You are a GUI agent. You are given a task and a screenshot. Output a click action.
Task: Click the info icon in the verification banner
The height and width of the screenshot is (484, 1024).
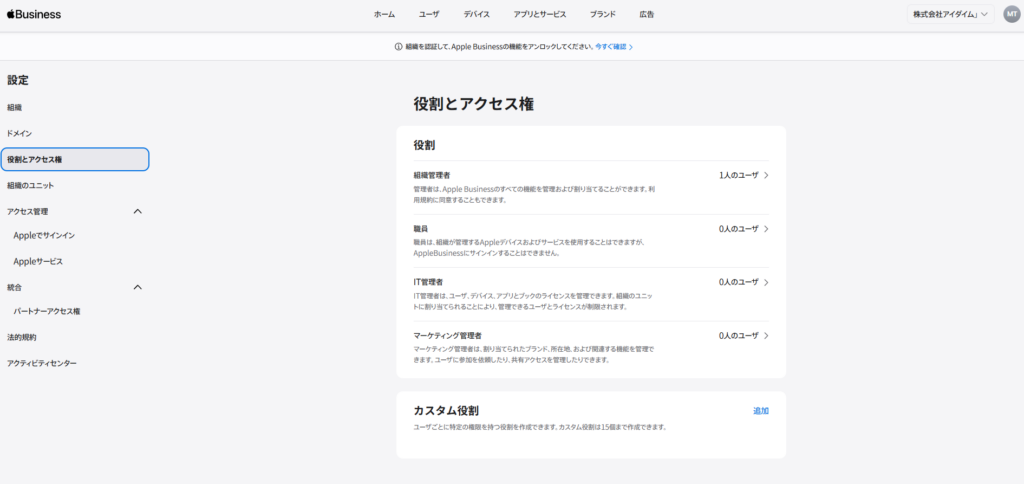[x=398, y=47]
